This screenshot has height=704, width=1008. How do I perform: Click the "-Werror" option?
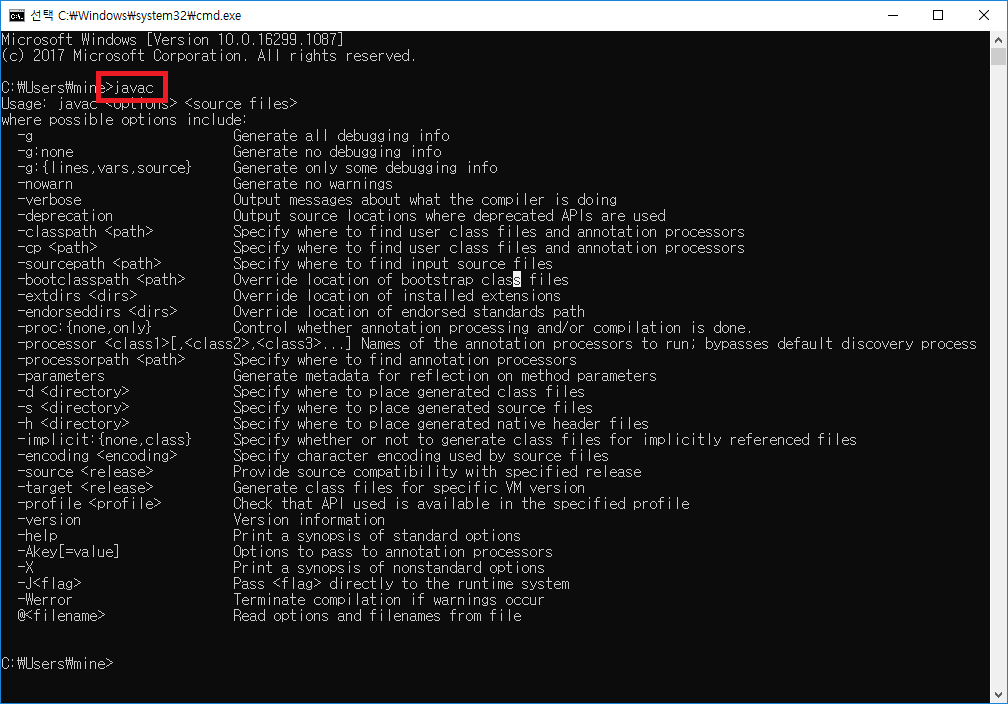coord(45,600)
